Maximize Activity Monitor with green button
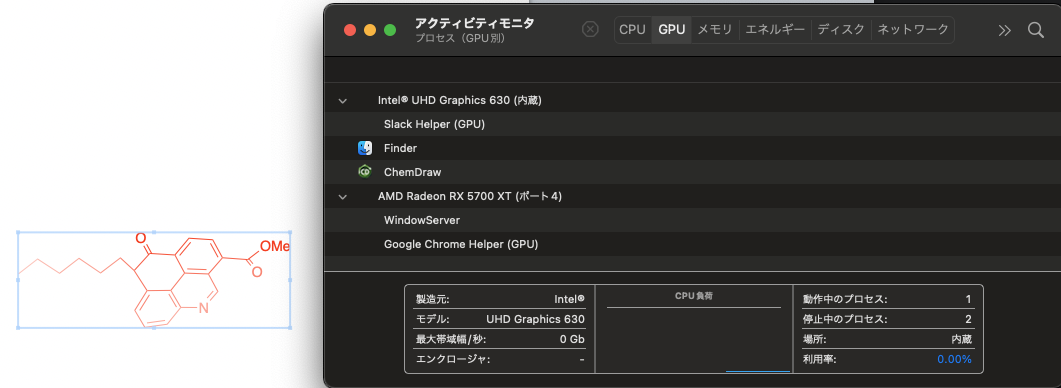This screenshot has height=388, width=1061. tap(390, 30)
